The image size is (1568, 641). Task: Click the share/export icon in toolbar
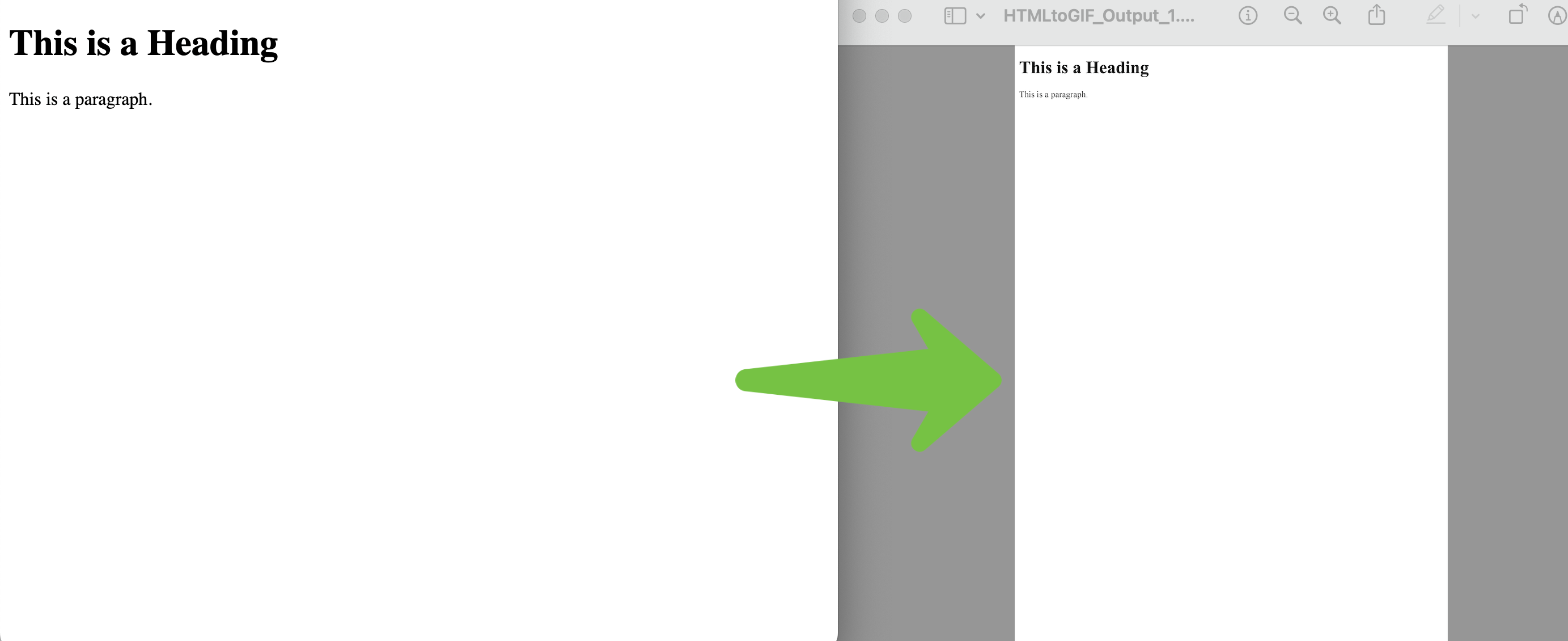pyautogui.click(x=1378, y=17)
